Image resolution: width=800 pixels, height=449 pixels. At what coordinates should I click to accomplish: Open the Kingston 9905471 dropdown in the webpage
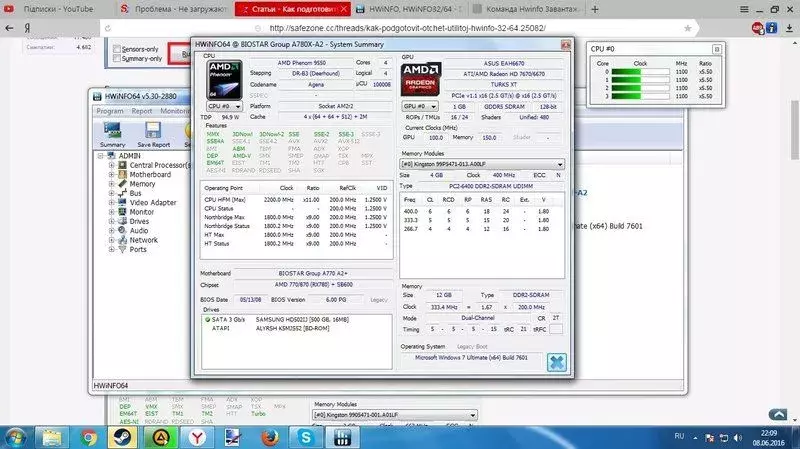pyautogui.click(x=395, y=415)
